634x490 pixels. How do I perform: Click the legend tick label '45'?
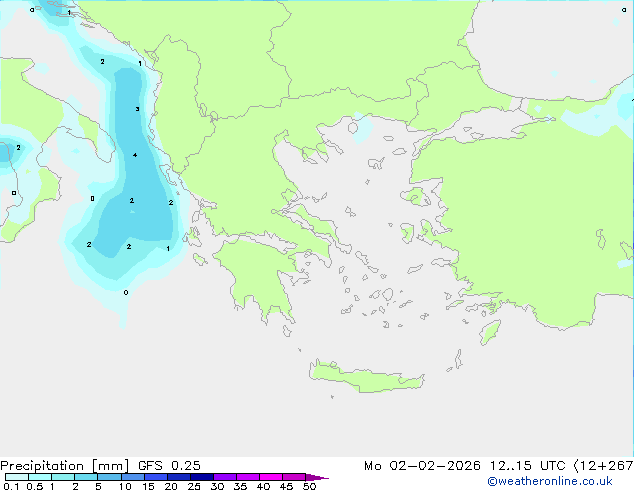point(286,486)
